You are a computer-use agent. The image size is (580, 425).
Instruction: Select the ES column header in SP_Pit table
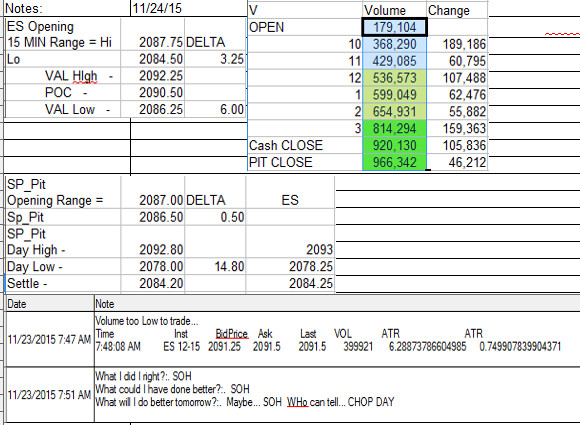pos(290,200)
